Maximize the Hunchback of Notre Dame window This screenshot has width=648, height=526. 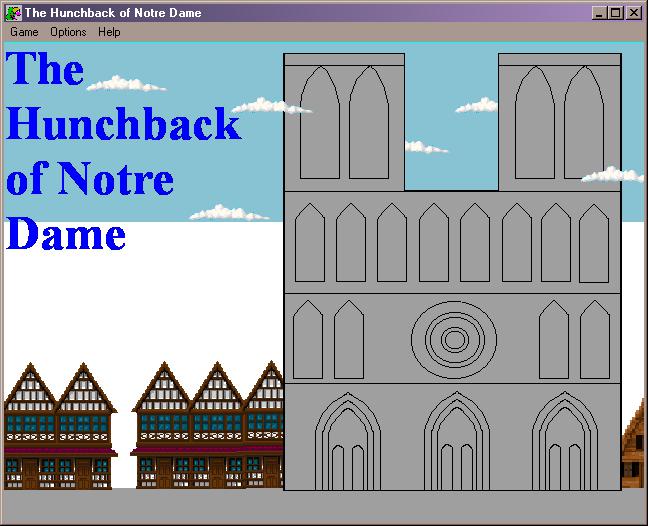point(615,13)
